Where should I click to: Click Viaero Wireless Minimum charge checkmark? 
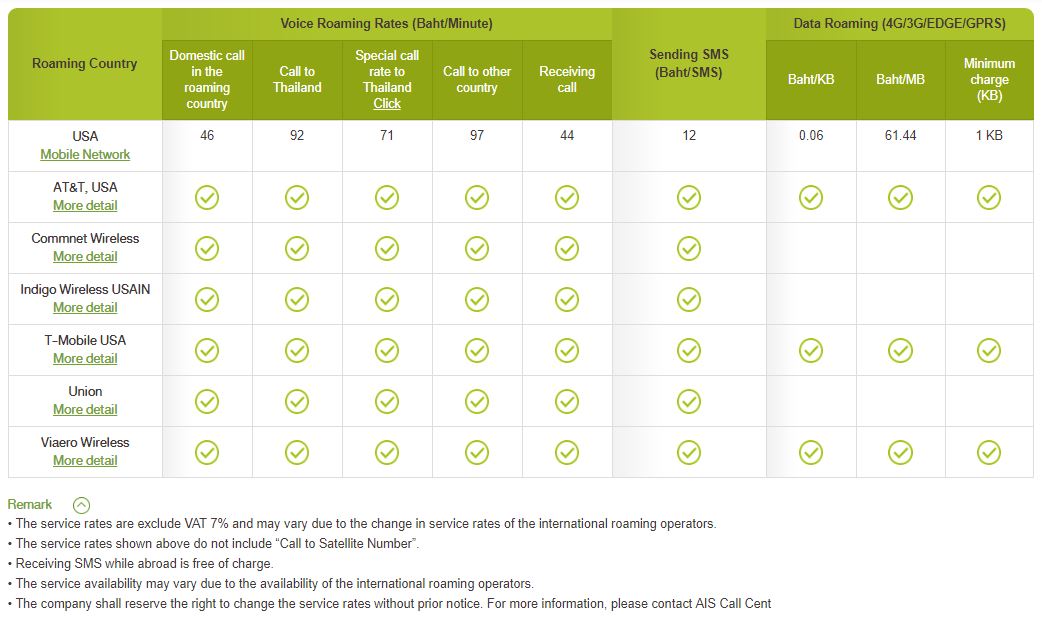pos(989,453)
